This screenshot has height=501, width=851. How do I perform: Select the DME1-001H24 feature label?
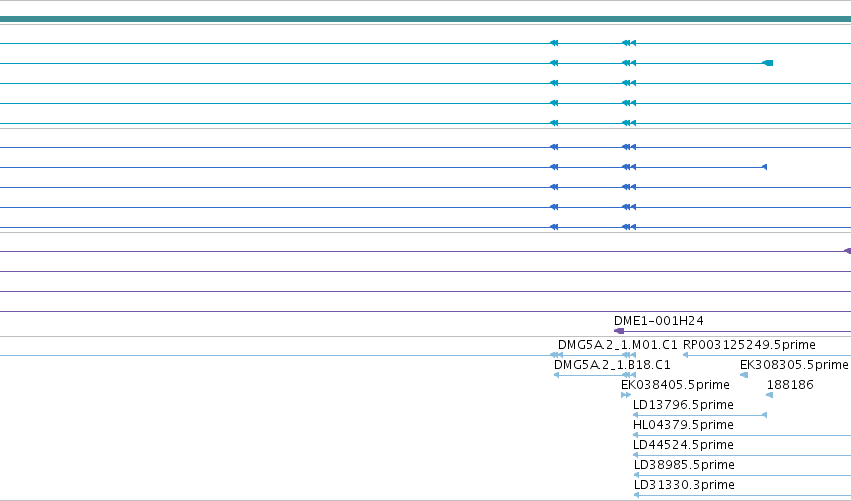(658, 321)
